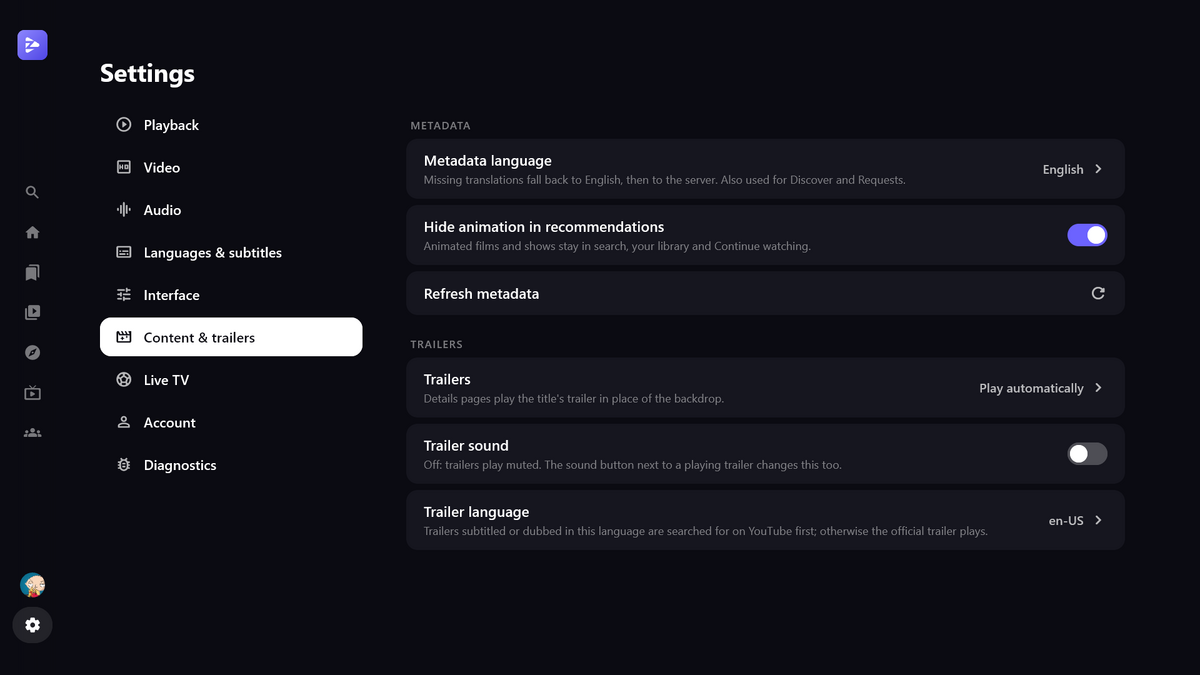The image size is (1200, 675).
Task: Open Diagnostics settings
Action: pos(231,465)
